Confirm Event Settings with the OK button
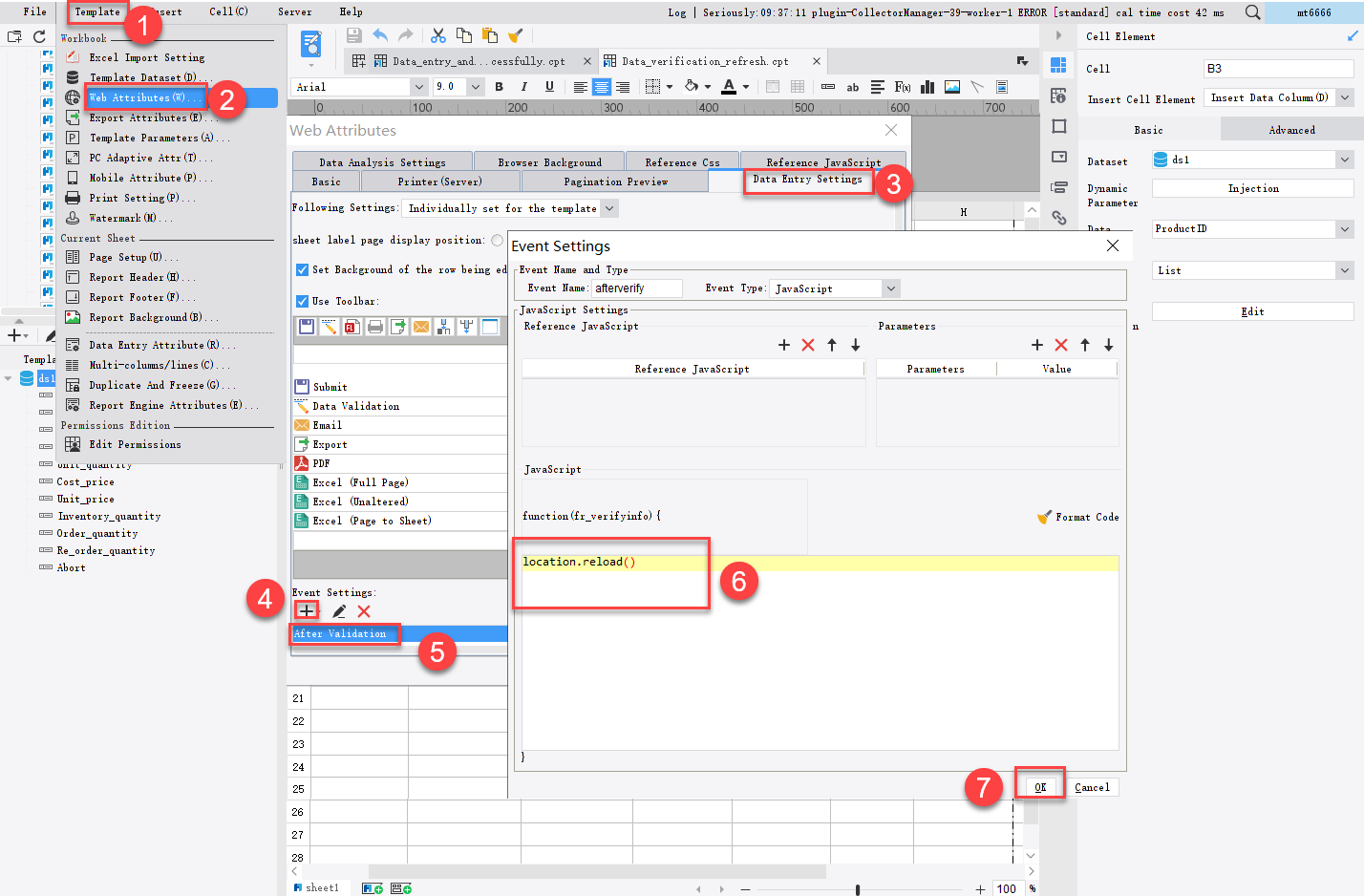This screenshot has height=896, width=1364. [1040, 787]
